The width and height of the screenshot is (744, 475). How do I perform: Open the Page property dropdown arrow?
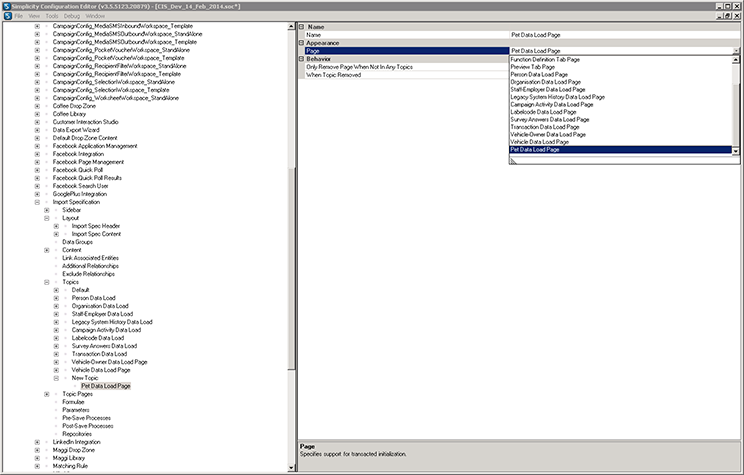tap(736, 51)
